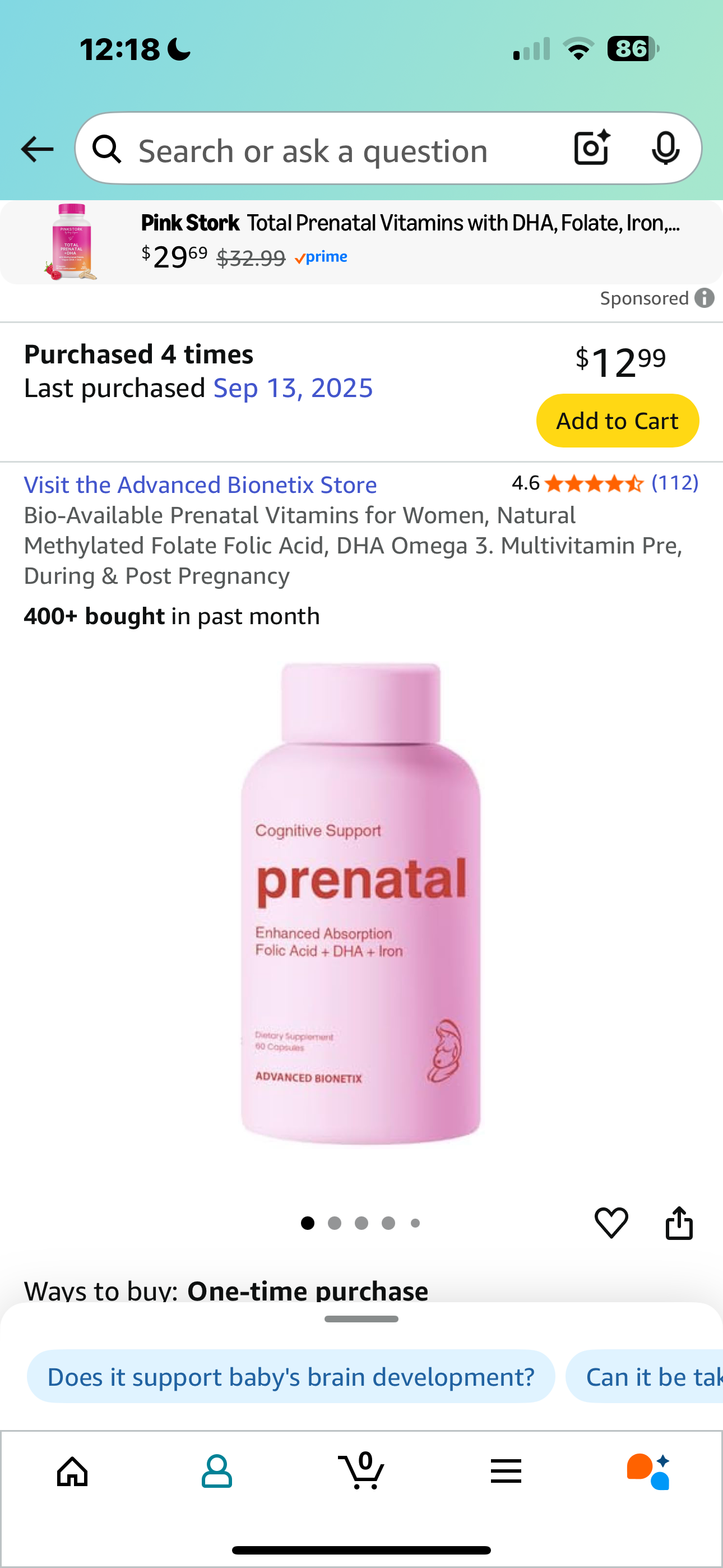This screenshot has height=1568, width=723.
Task: Select the second image carousel dot
Action: 335,1223
